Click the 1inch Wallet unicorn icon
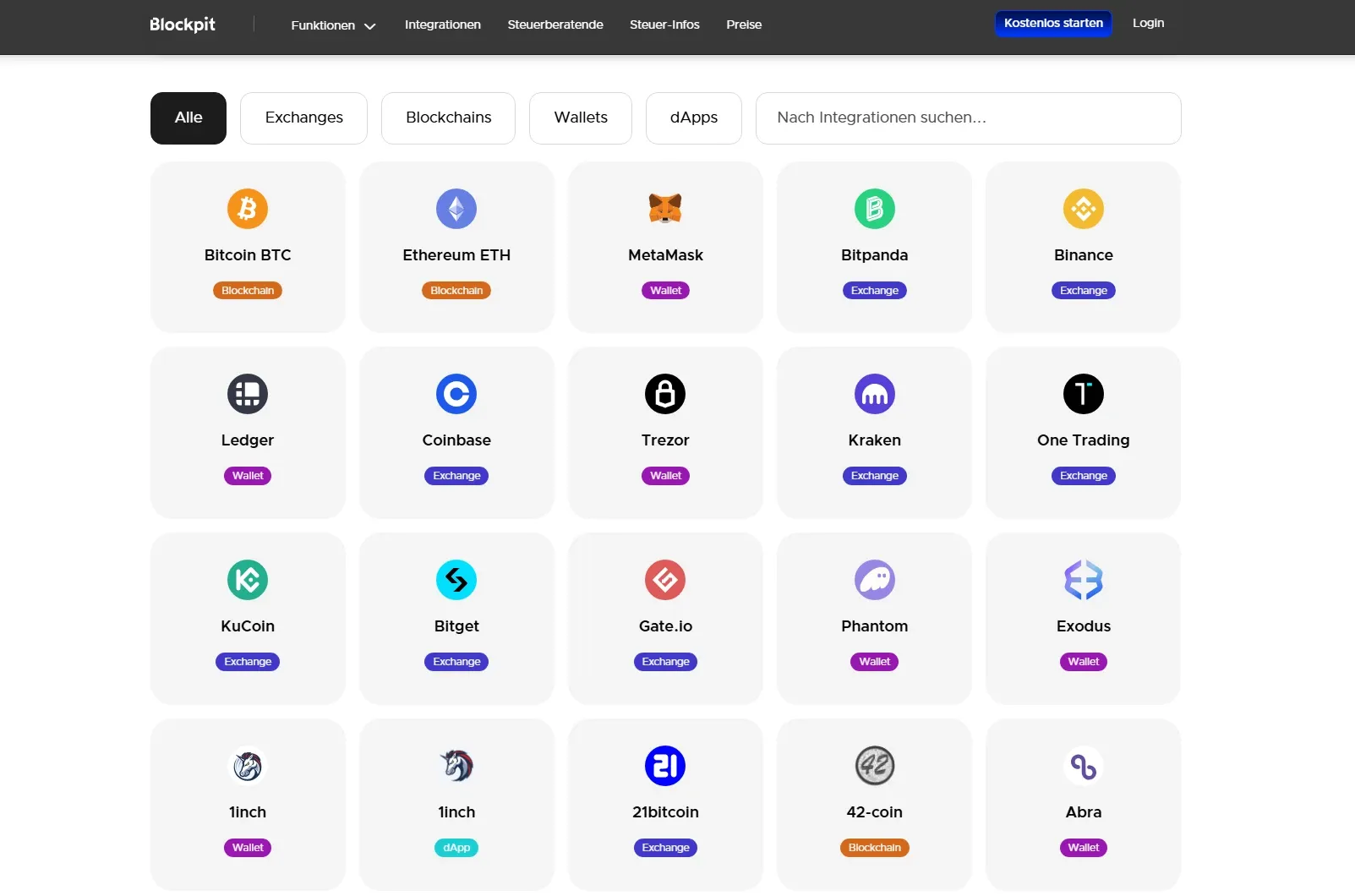The image size is (1355, 896). 248,766
